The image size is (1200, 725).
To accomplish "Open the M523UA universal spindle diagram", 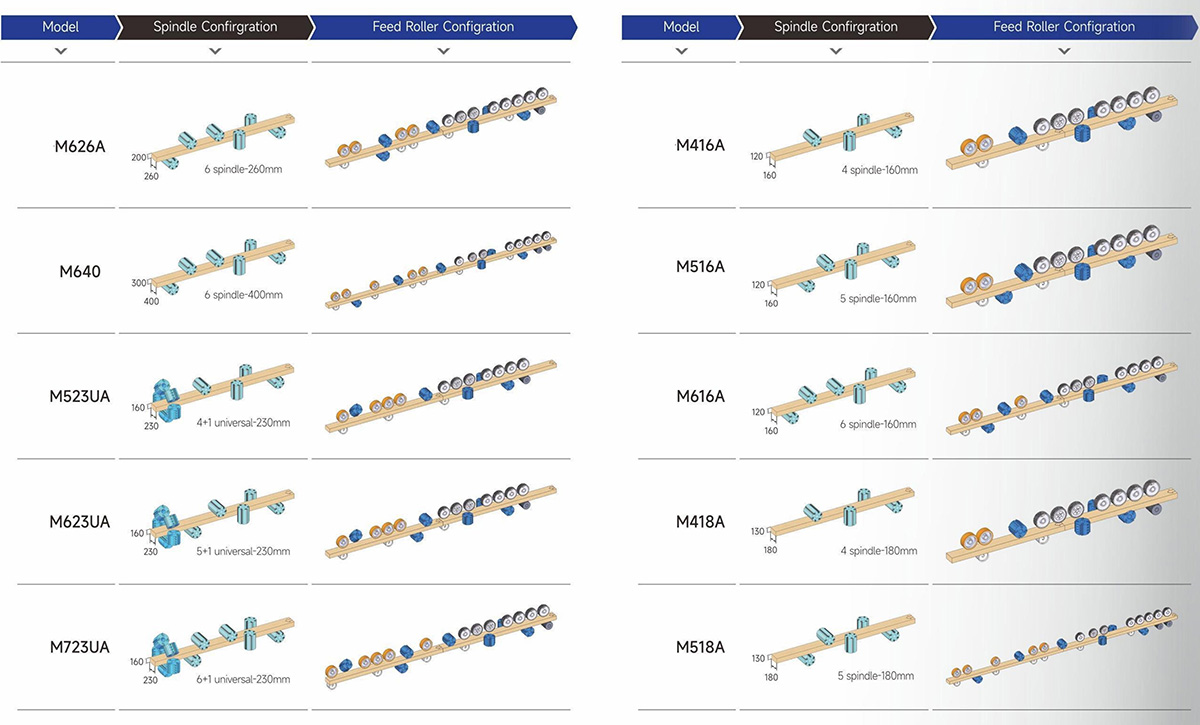I will tap(213, 396).
